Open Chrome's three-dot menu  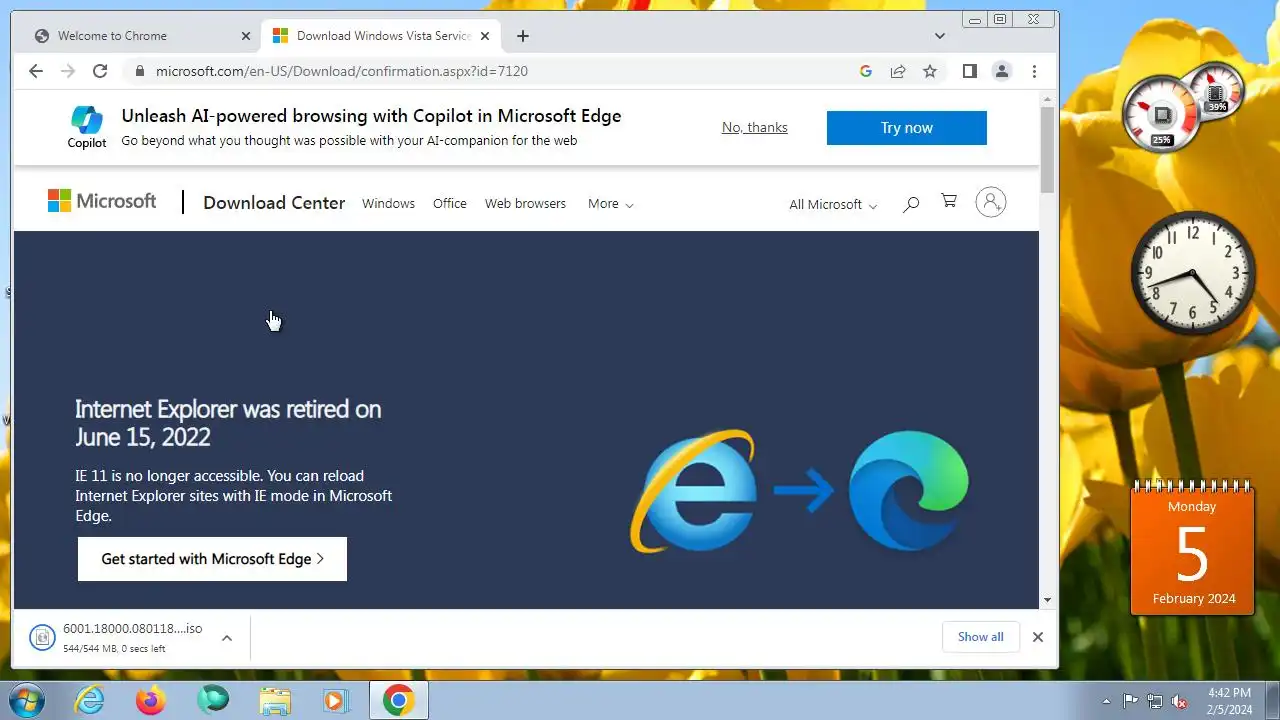[1034, 71]
